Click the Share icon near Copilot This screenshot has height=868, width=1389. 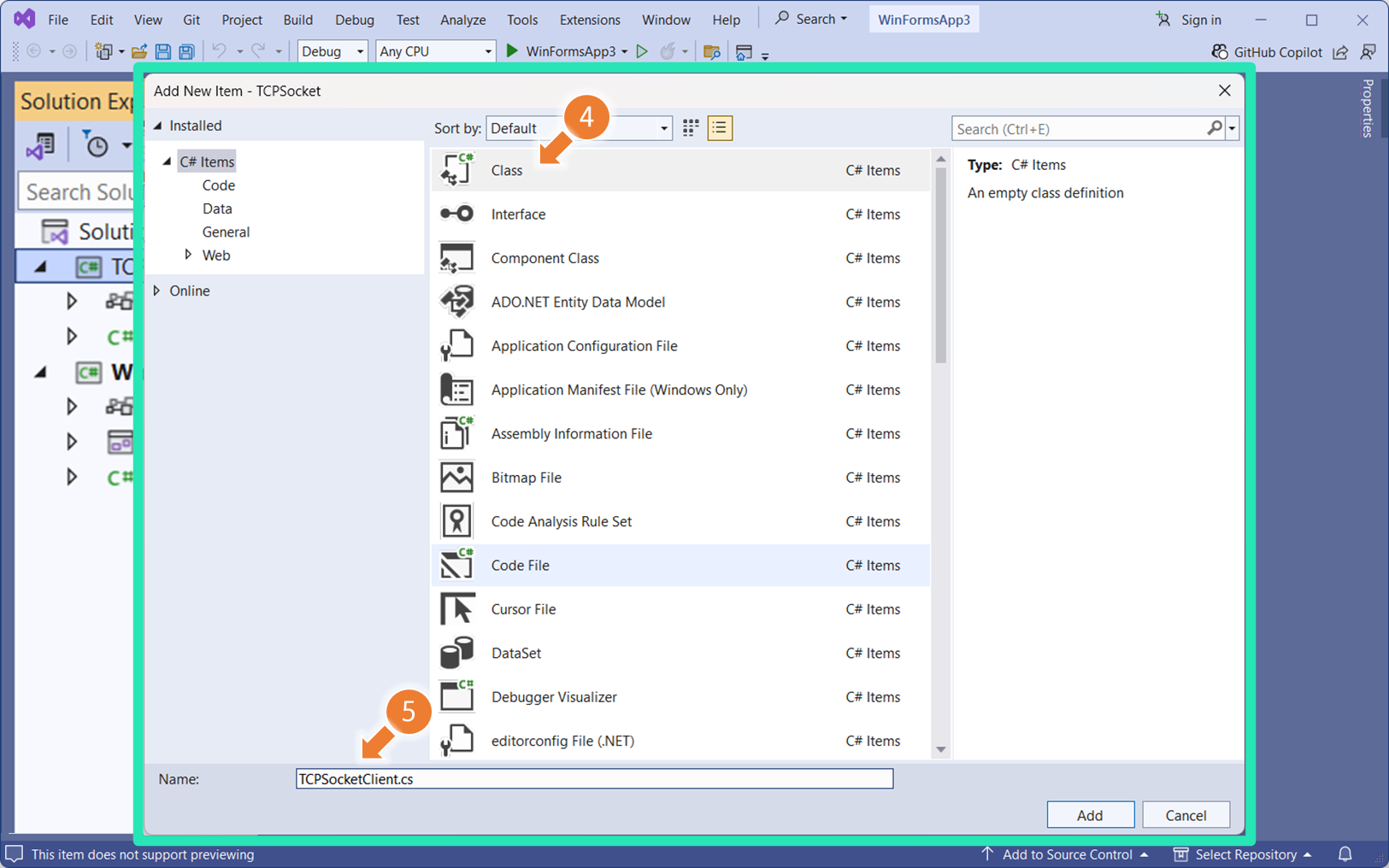pos(1340,52)
